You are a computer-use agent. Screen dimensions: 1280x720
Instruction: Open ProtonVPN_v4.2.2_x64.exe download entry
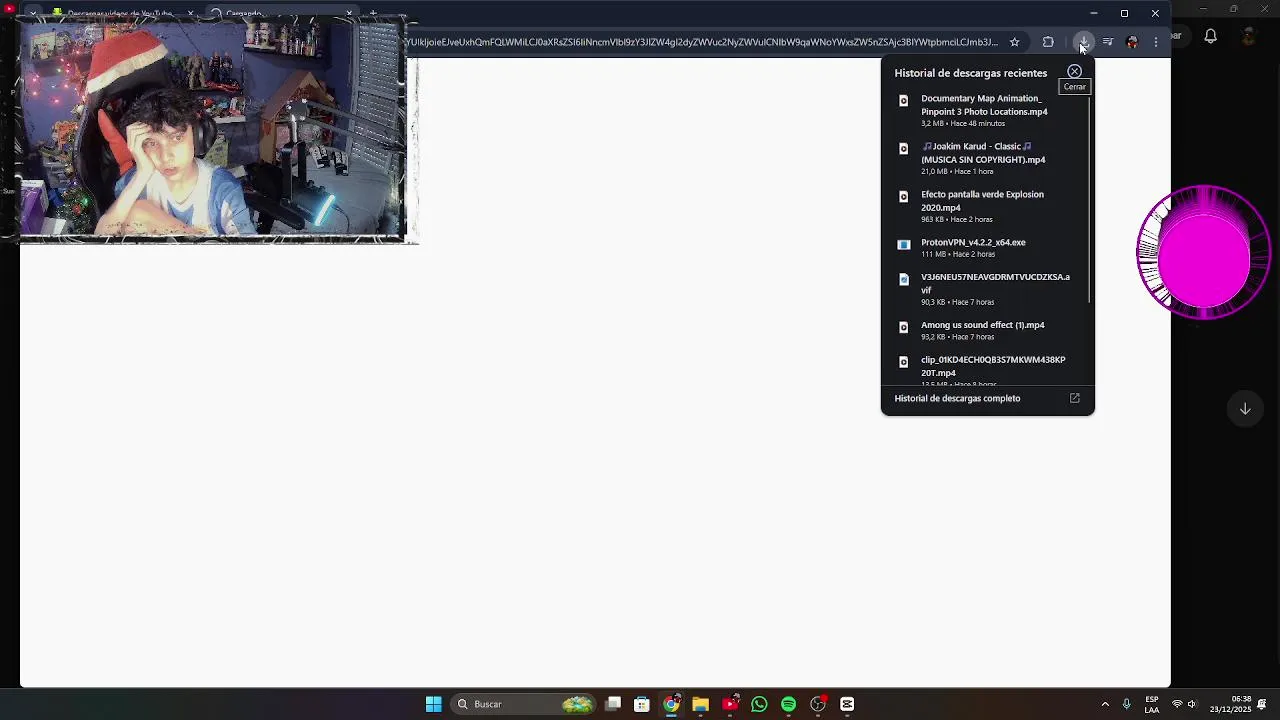[x=984, y=247]
